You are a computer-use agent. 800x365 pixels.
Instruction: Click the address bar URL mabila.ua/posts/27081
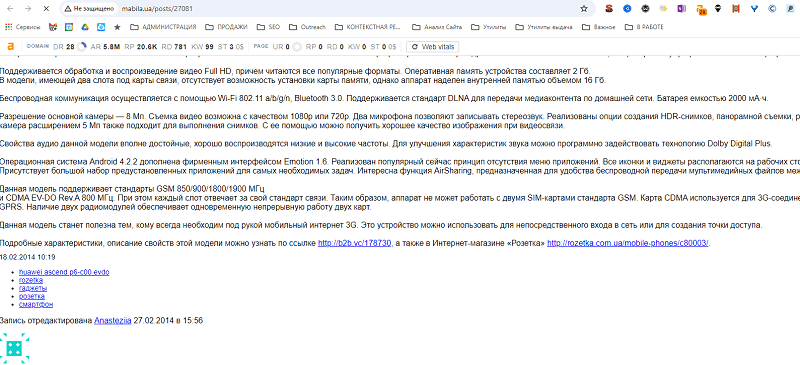point(157,9)
